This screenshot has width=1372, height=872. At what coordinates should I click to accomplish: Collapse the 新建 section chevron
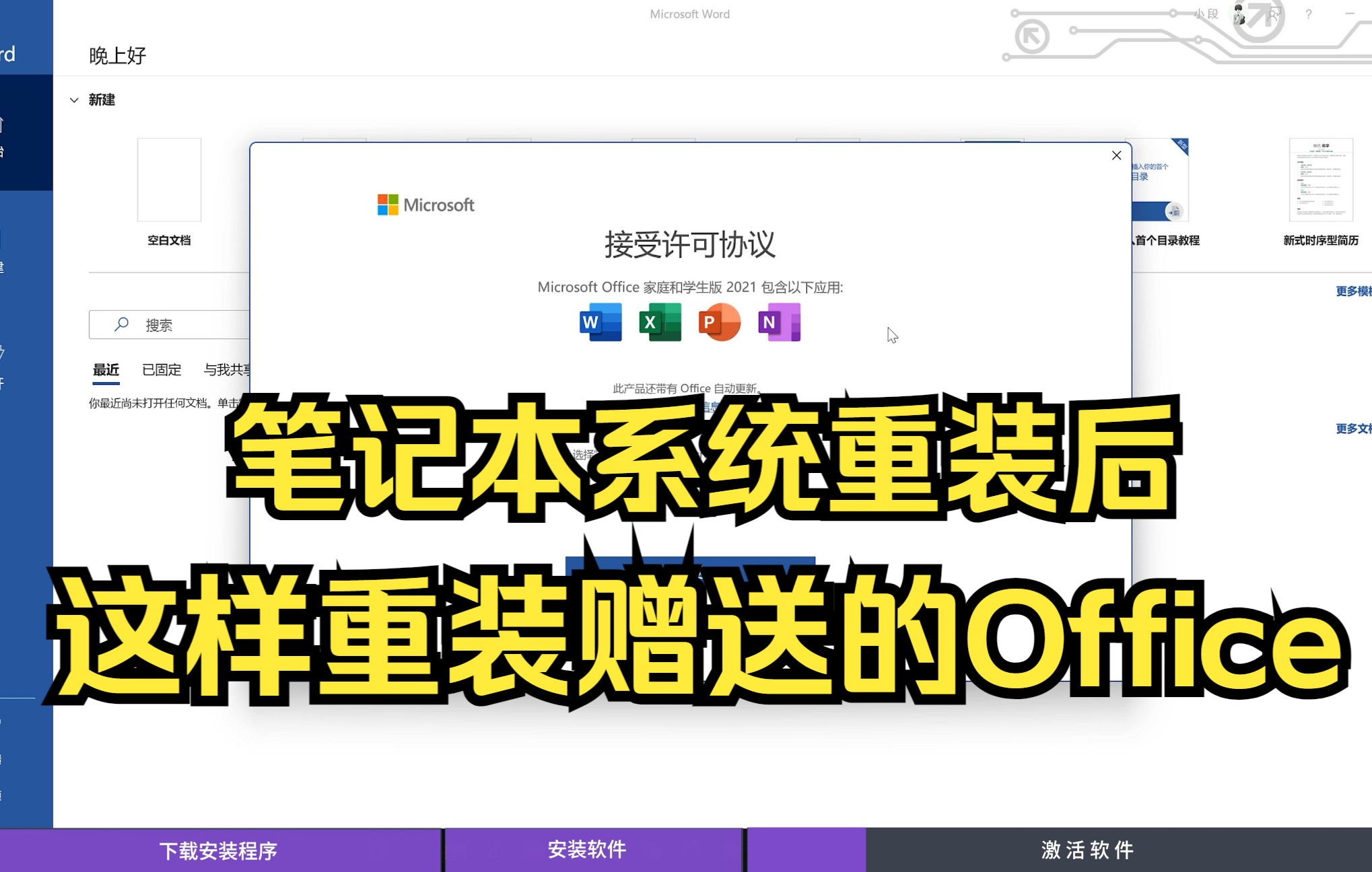click(x=74, y=100)
